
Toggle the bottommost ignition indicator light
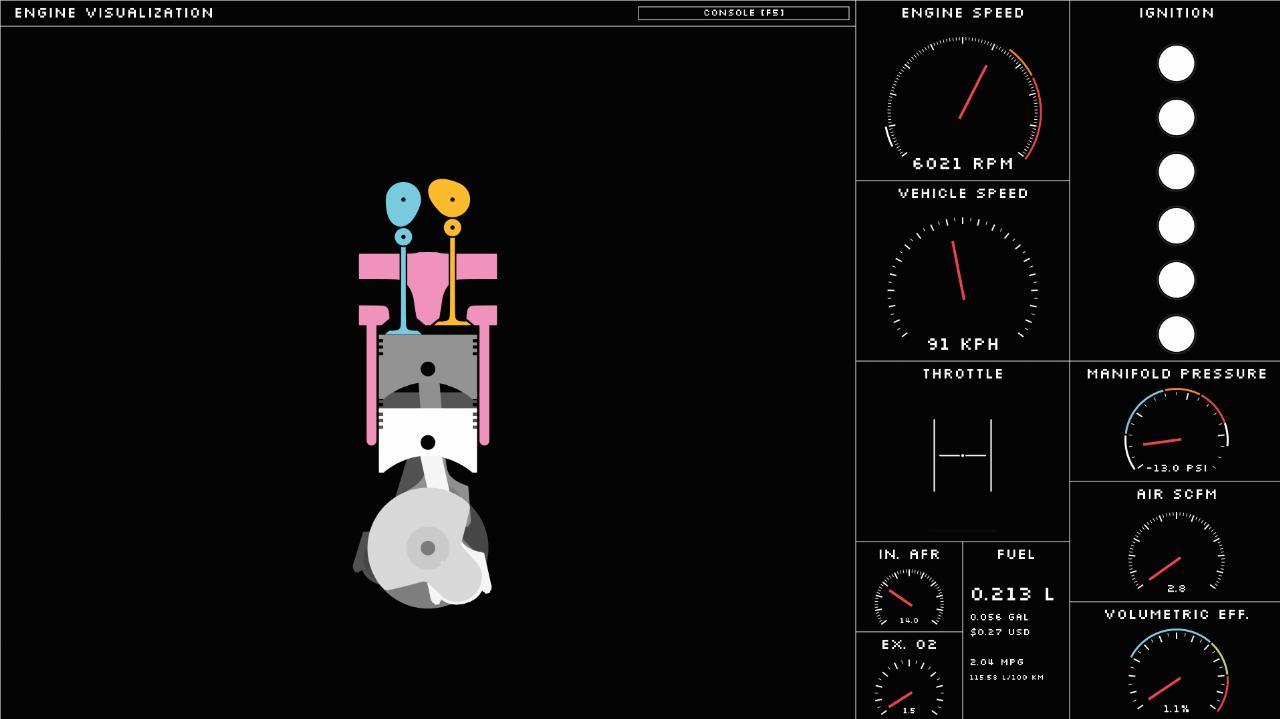click(x=1176, y=334)
